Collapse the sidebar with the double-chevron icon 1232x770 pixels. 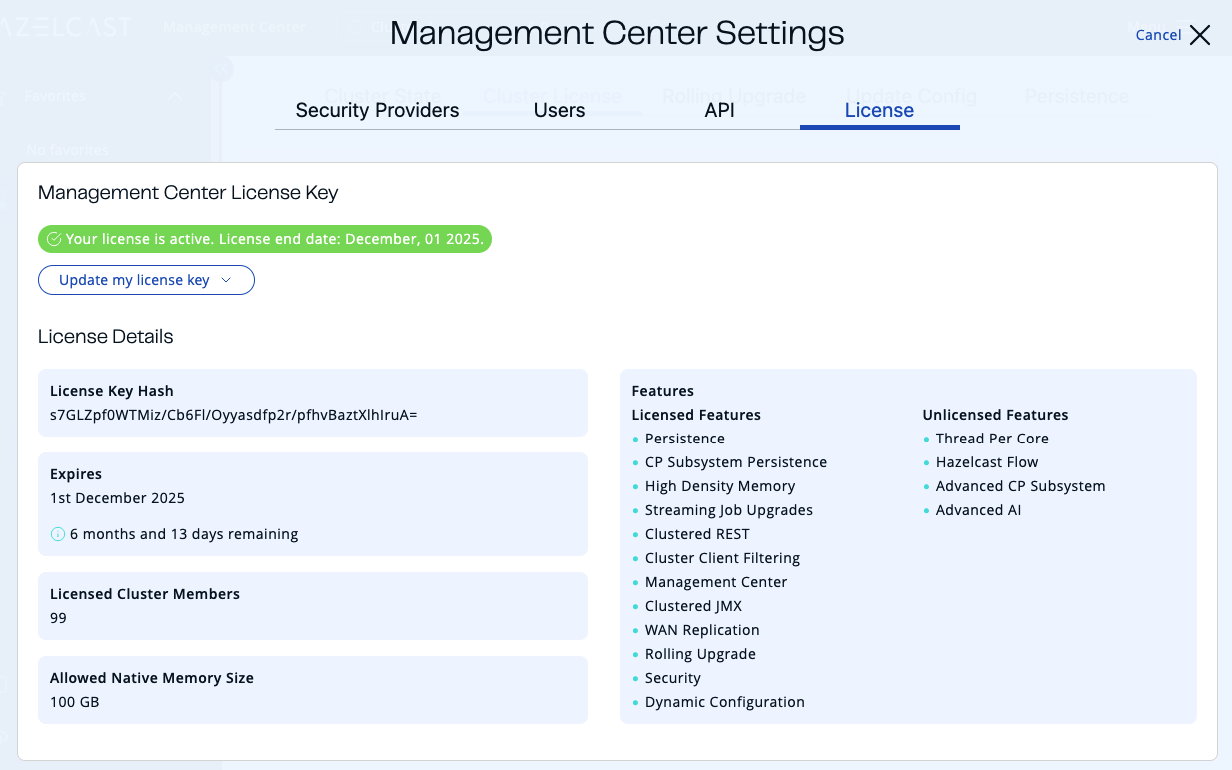pyautogui.click(x=222, y=68)
